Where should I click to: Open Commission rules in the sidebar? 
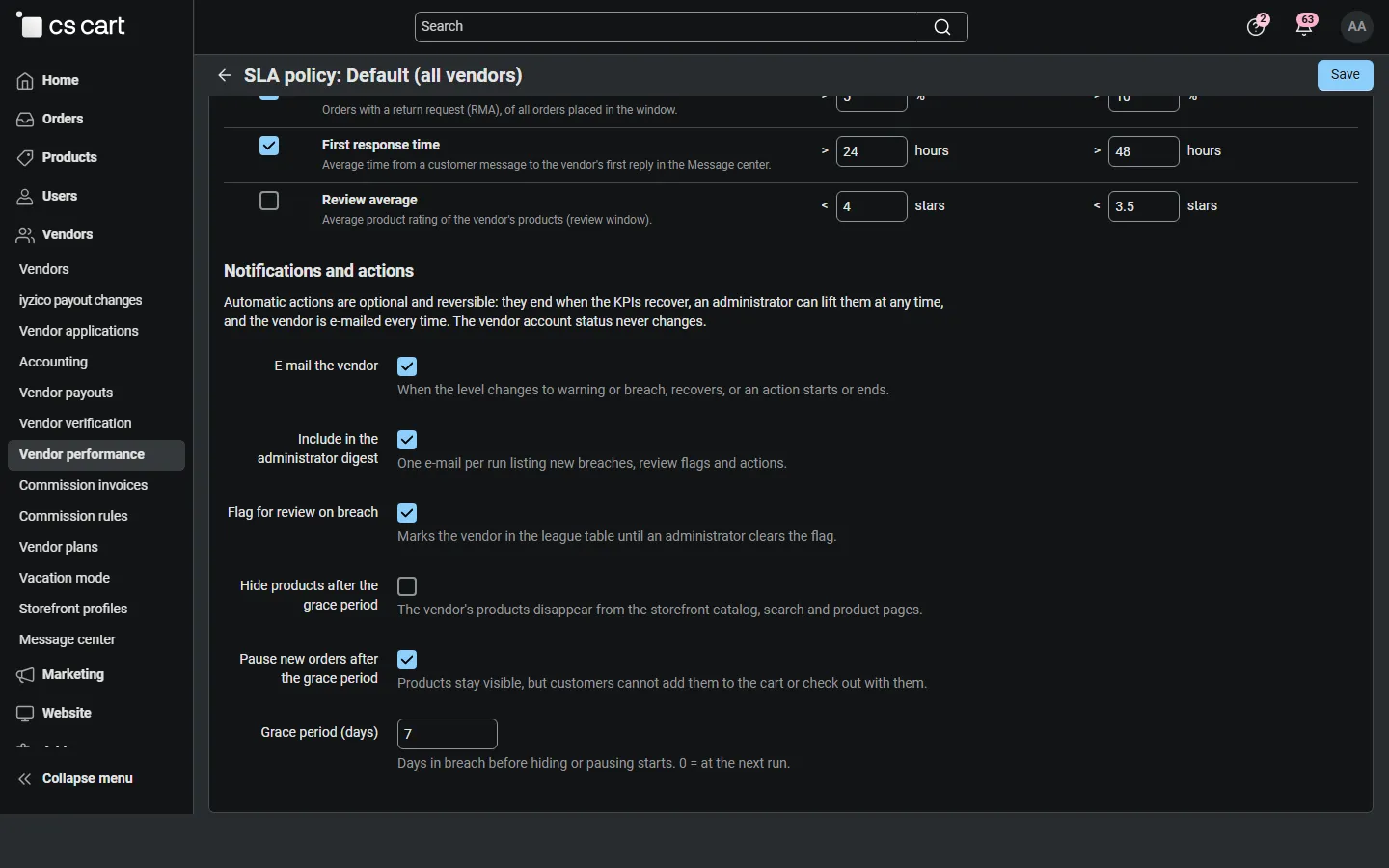pos(73,517)
